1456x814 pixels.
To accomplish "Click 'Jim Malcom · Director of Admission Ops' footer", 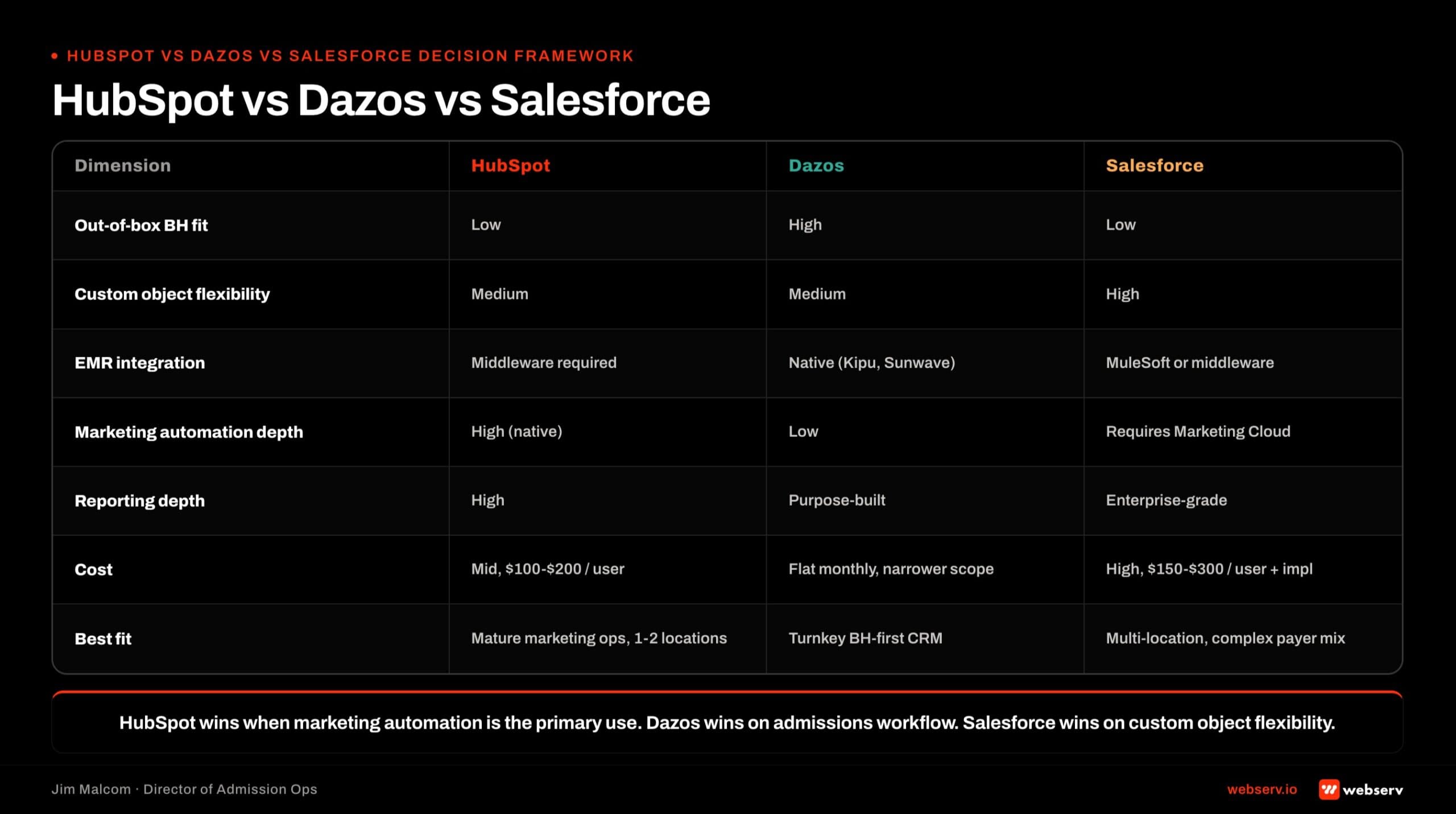I will pyautogui.click(x=184, y=790).
